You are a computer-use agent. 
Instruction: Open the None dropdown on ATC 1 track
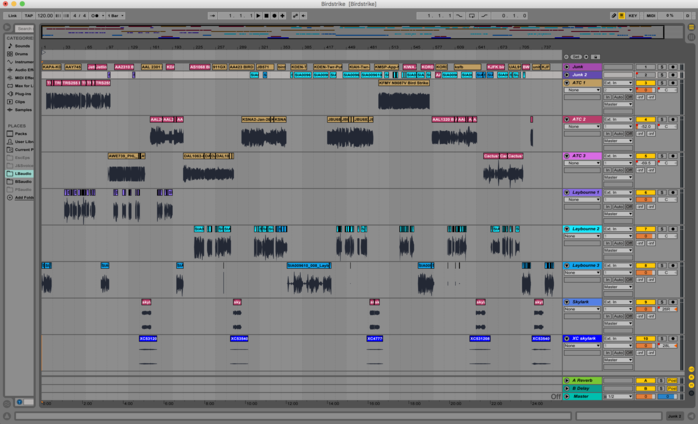[x=582, y=90]
